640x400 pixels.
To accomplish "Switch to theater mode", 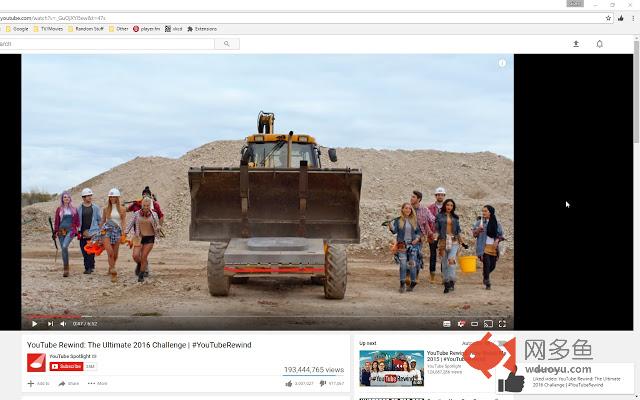I will pyautogui.click(x=474, y=324).
